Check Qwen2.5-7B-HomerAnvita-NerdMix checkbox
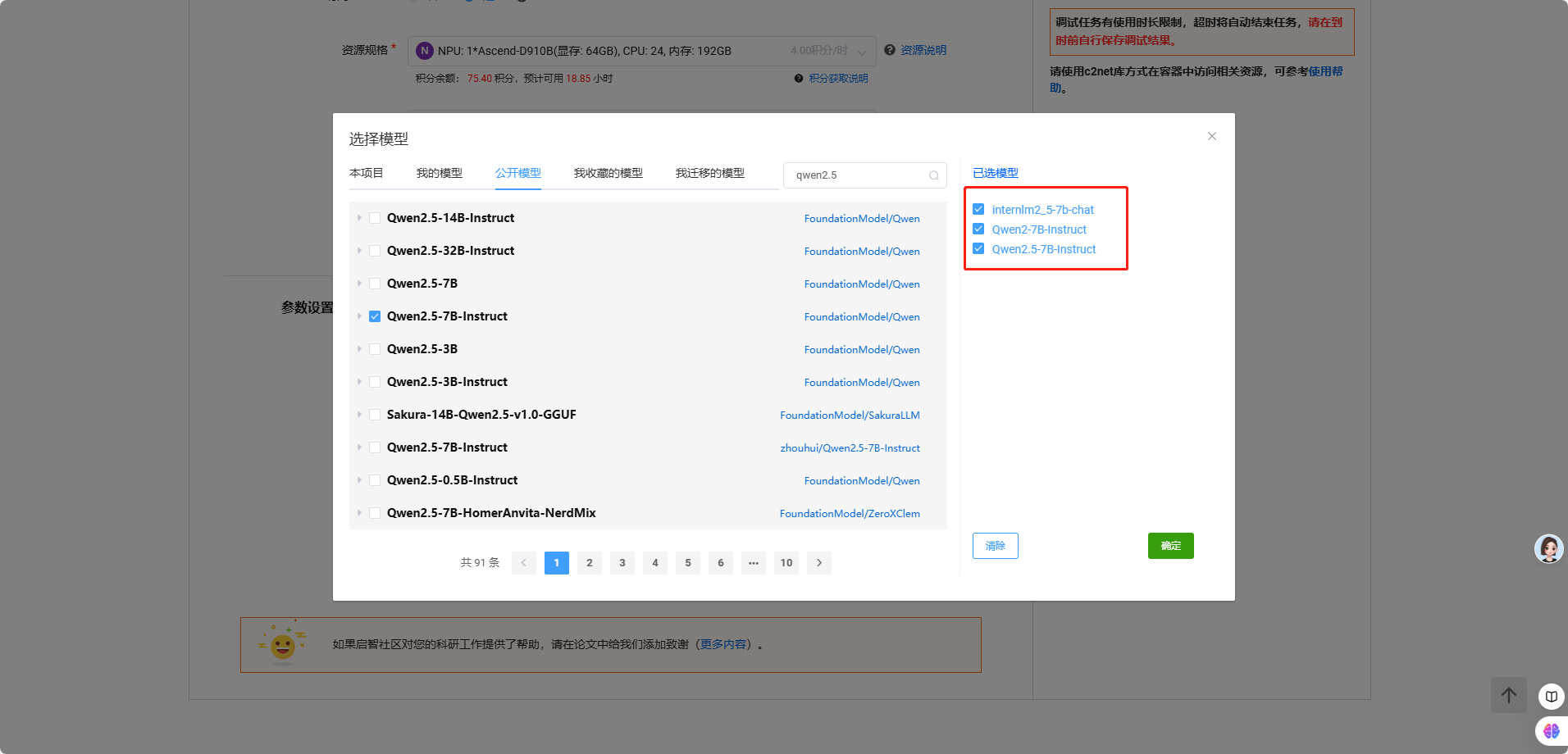 tap(375, 513)
